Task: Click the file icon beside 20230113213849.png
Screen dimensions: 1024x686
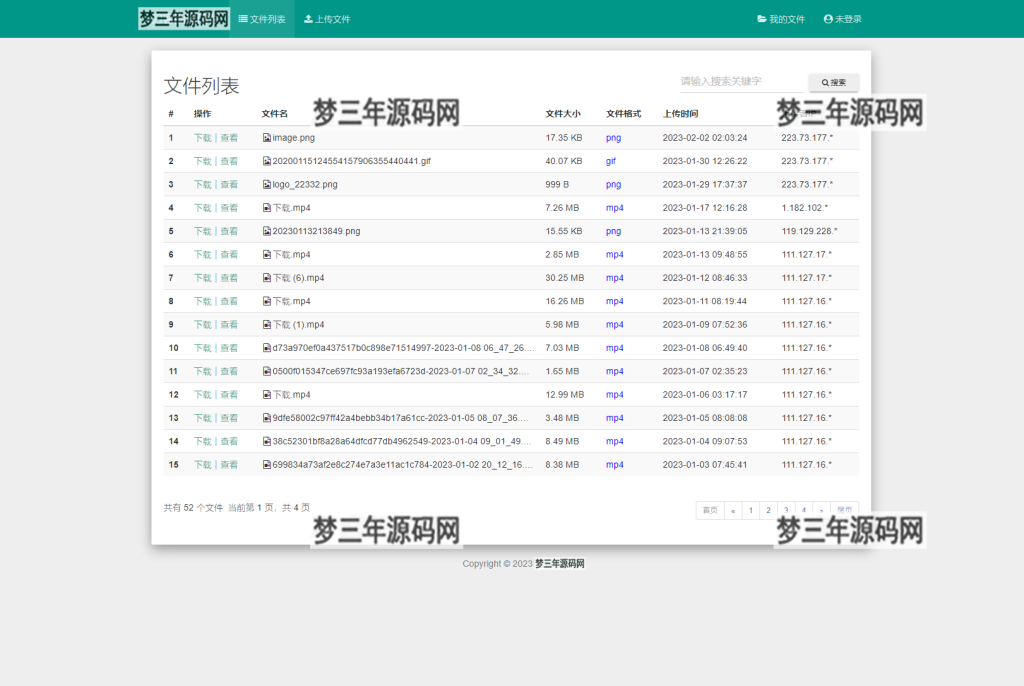Action: [266, 231]
